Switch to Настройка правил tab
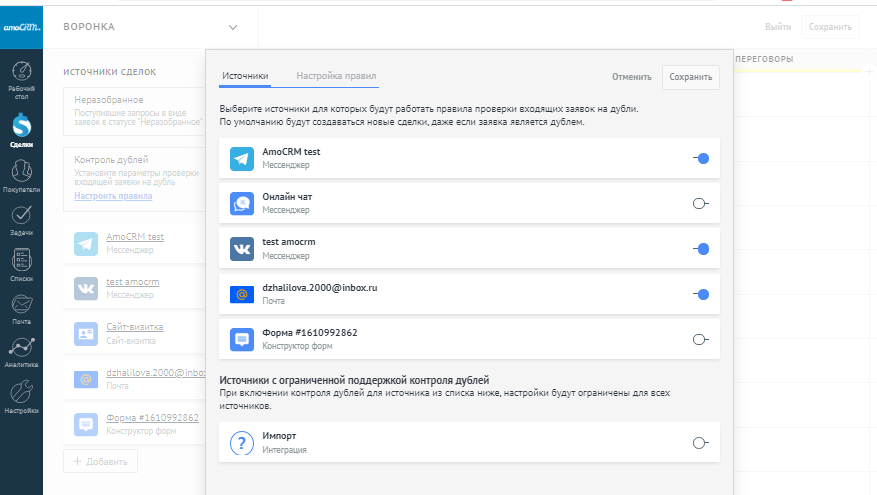This screenshot has width=877, height=495. [337, 76]
